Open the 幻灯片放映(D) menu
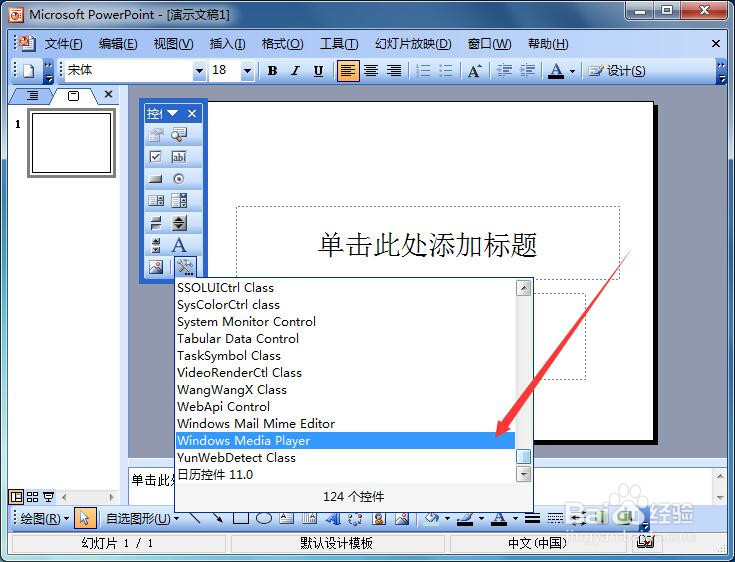Image resolution: width=735 pixels, height=562 pixels. (413, 44)
